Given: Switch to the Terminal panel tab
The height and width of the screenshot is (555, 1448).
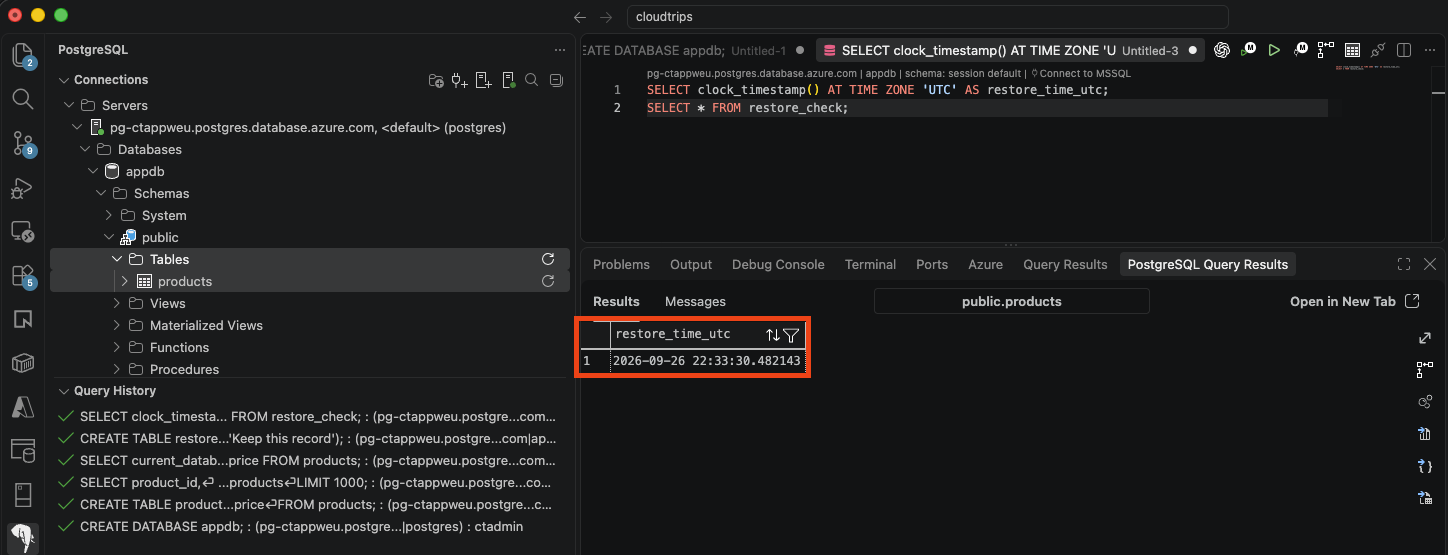Looking at the screenshot, I should point(870,264).
